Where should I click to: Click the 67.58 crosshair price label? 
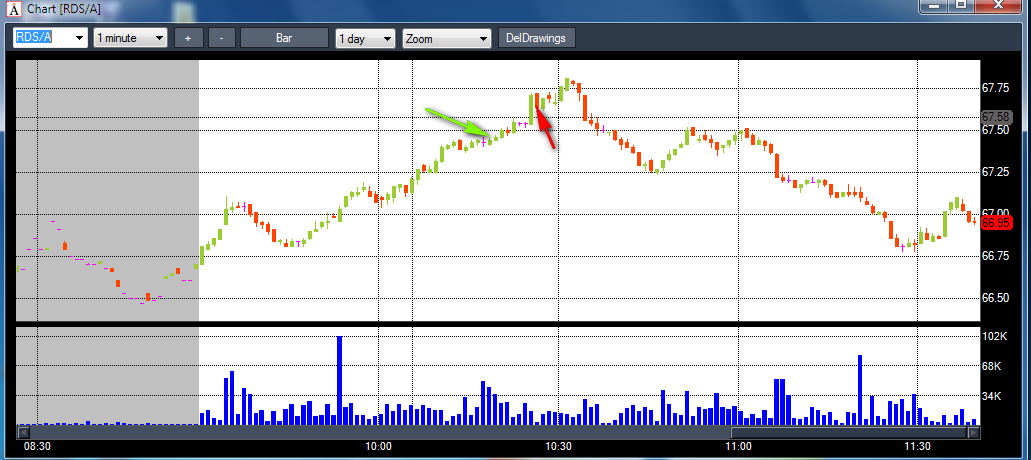pyautogui.click(x=995, y=117)
